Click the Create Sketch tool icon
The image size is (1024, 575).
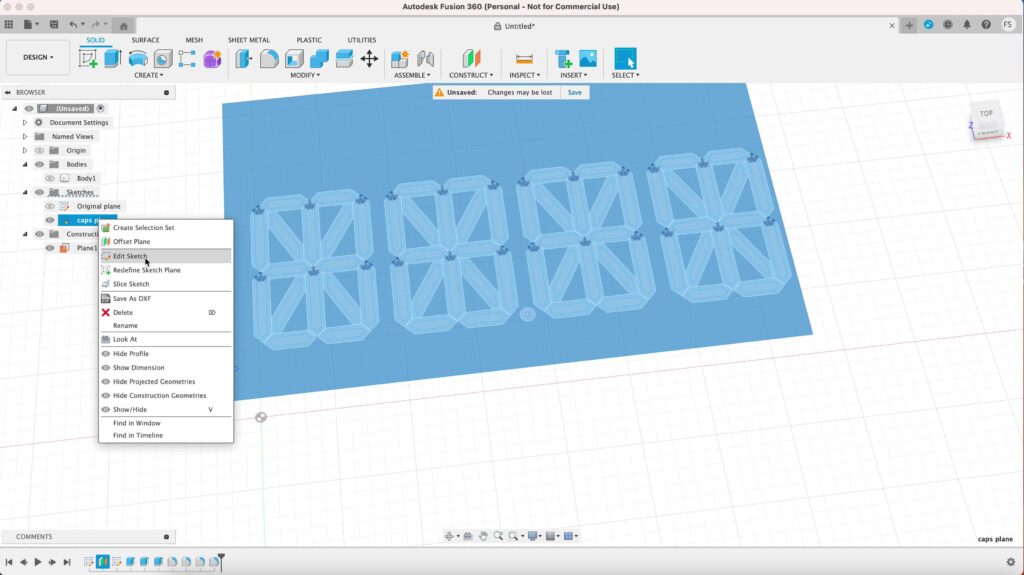point(88,58)
